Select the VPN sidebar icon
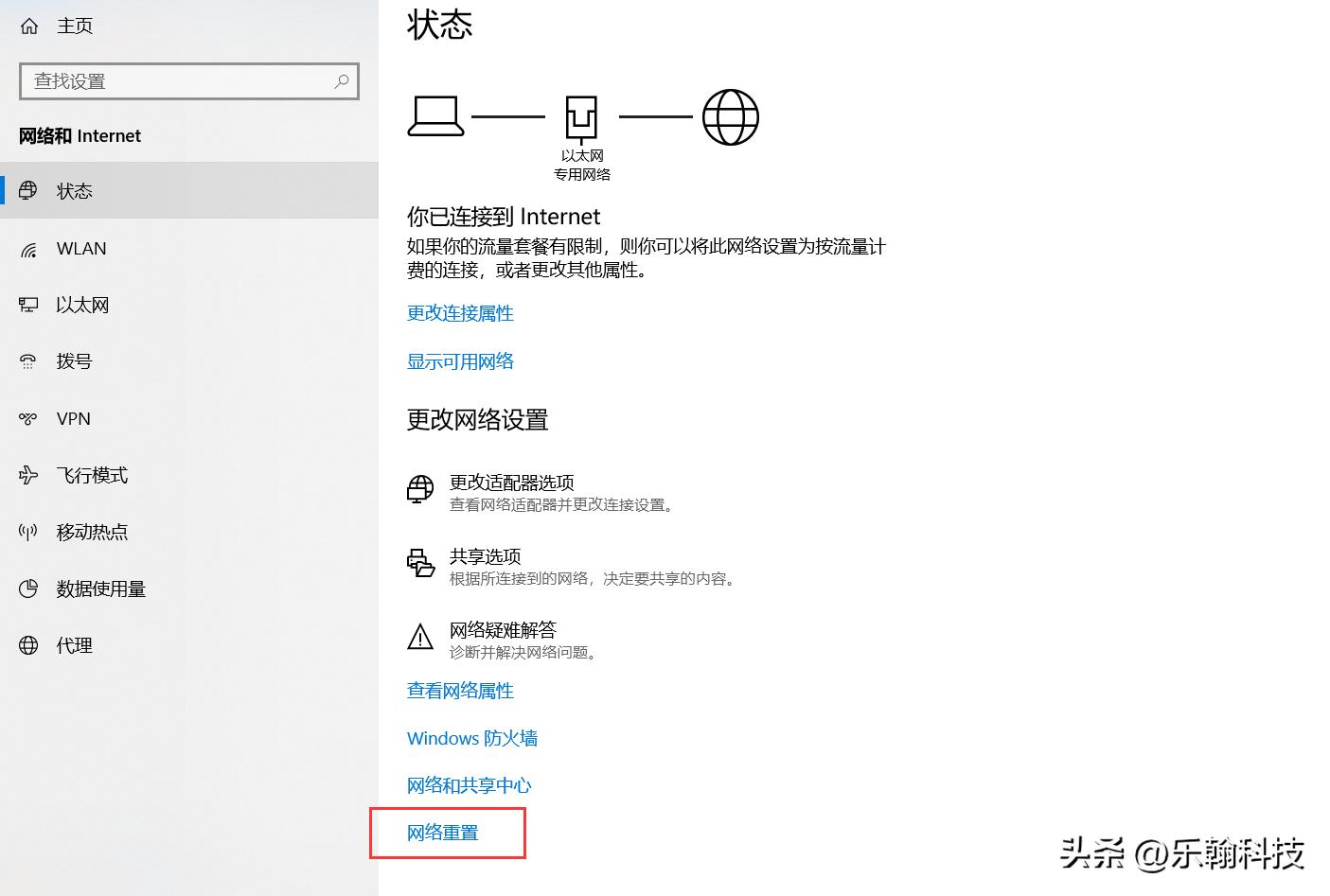The height and width of the screenshot is (896, 1330). pyautogui.click(x=28, y=418)
